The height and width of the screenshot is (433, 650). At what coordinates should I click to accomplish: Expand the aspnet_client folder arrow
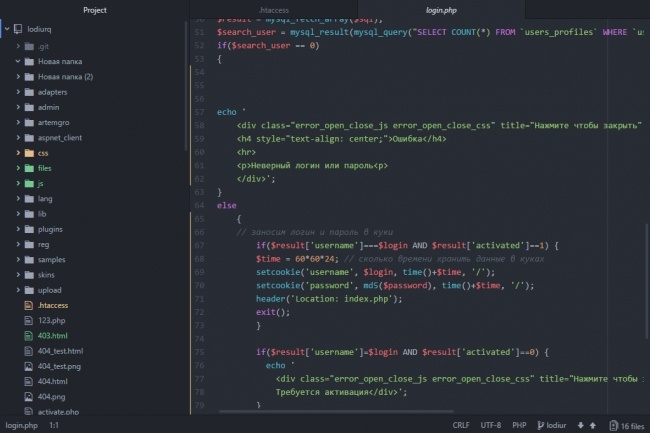tap(18, 137)
